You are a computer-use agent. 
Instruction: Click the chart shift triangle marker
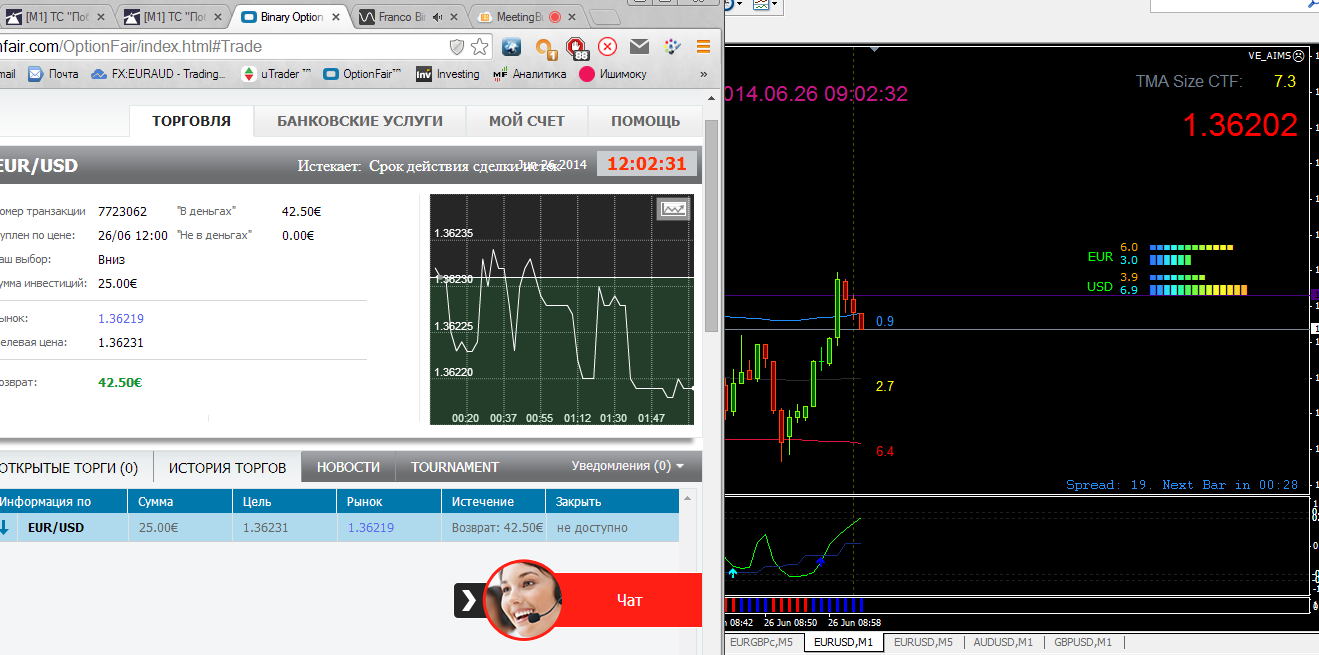875,49
